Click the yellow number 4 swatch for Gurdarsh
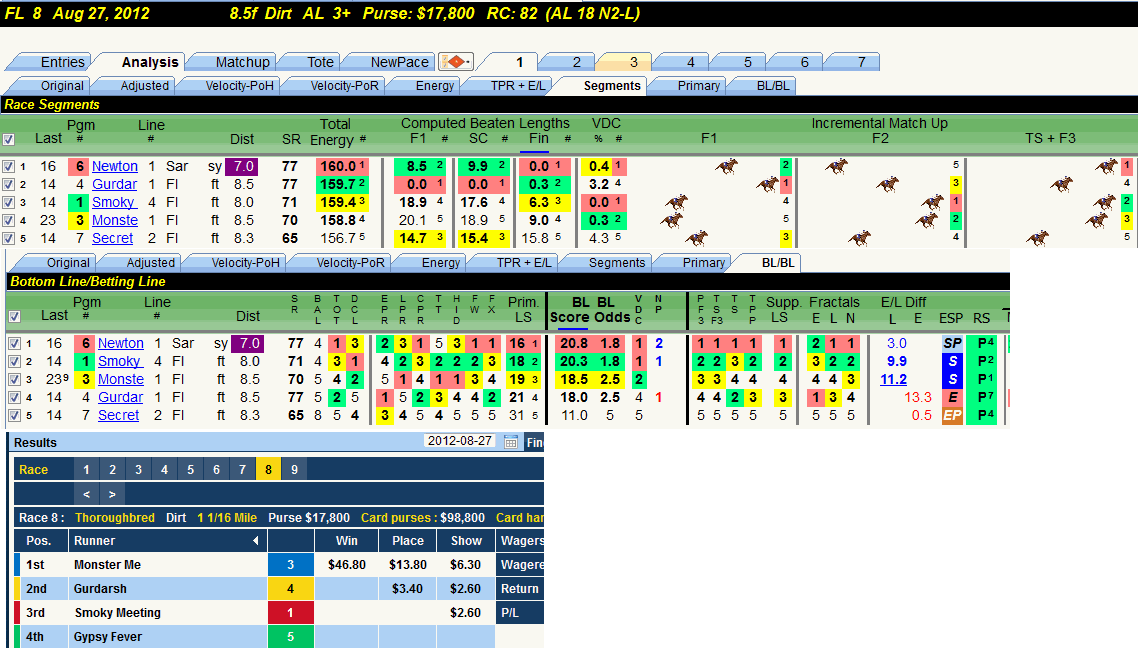 pyautogui.click(x=290, y=588)
